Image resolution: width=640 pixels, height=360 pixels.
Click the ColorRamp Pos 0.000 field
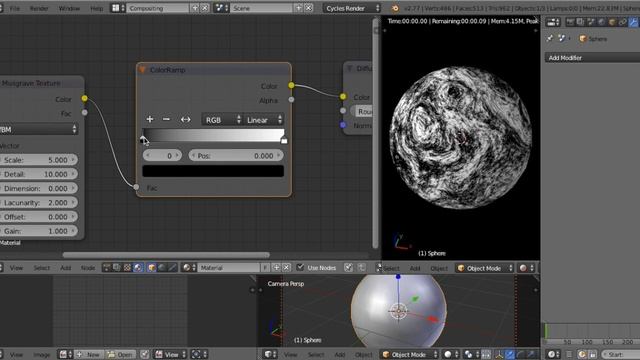236,156
